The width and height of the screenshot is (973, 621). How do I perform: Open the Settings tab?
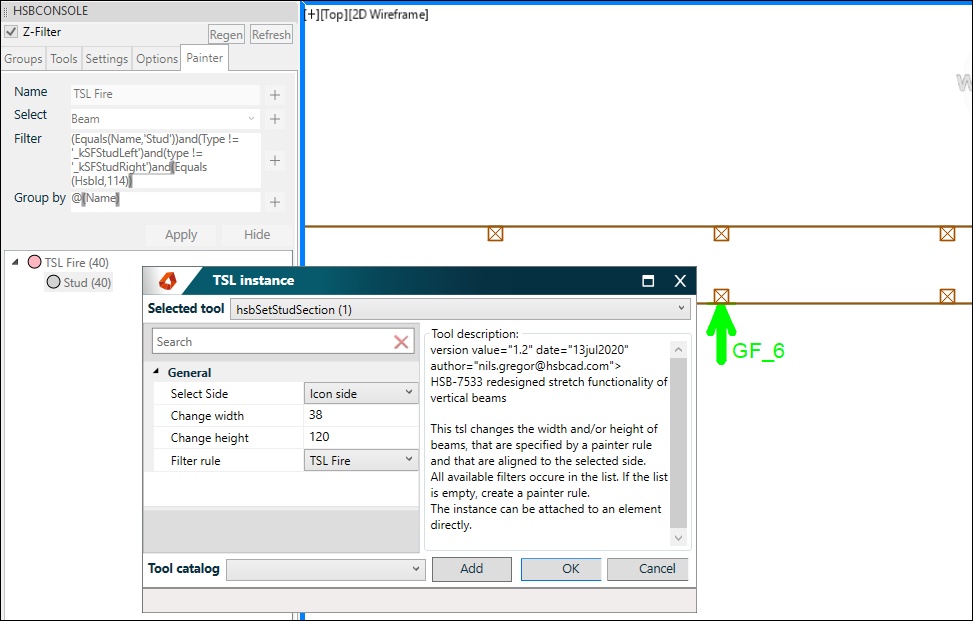106,59
